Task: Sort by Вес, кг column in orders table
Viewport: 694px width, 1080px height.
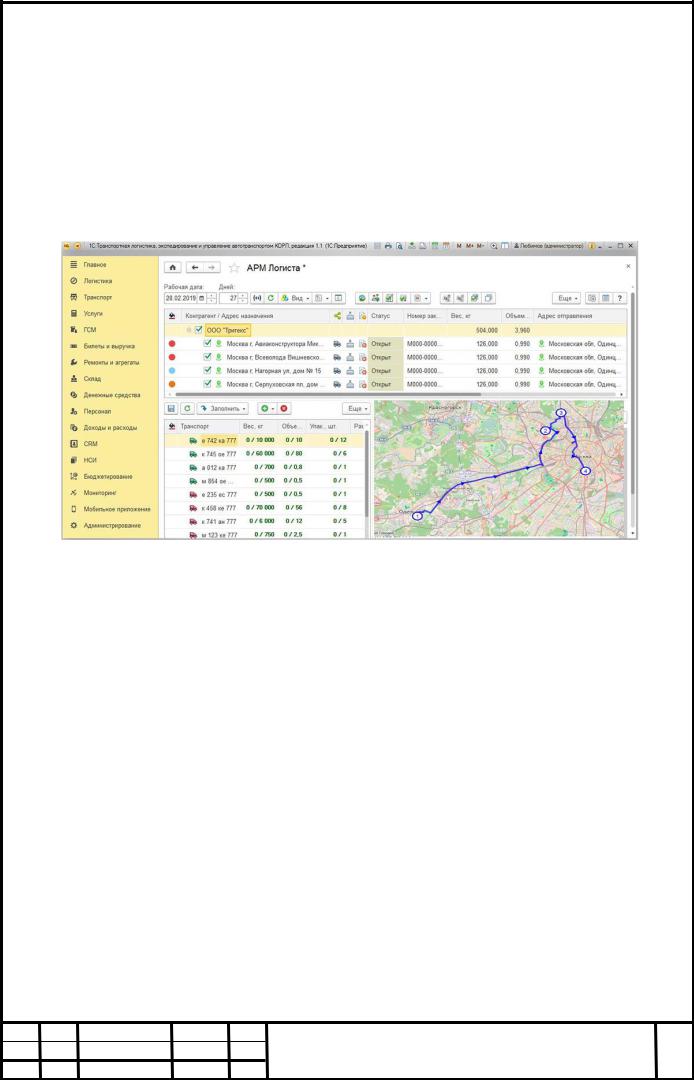Action: [473, 316]
